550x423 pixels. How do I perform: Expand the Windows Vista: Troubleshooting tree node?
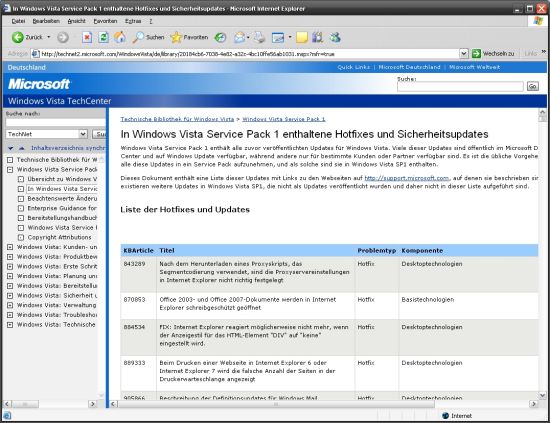(10, 315)
